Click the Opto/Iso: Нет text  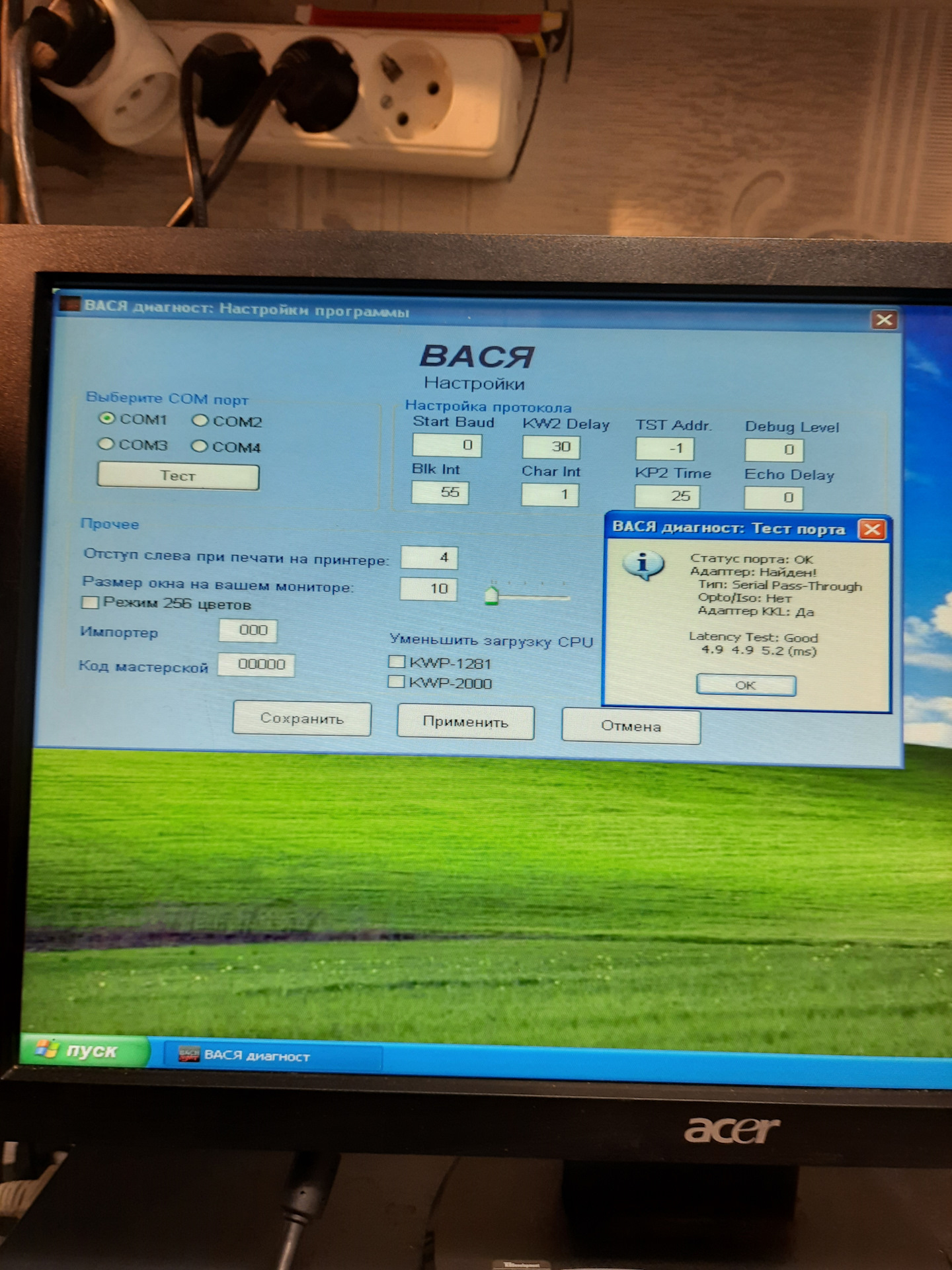(744, 598)
